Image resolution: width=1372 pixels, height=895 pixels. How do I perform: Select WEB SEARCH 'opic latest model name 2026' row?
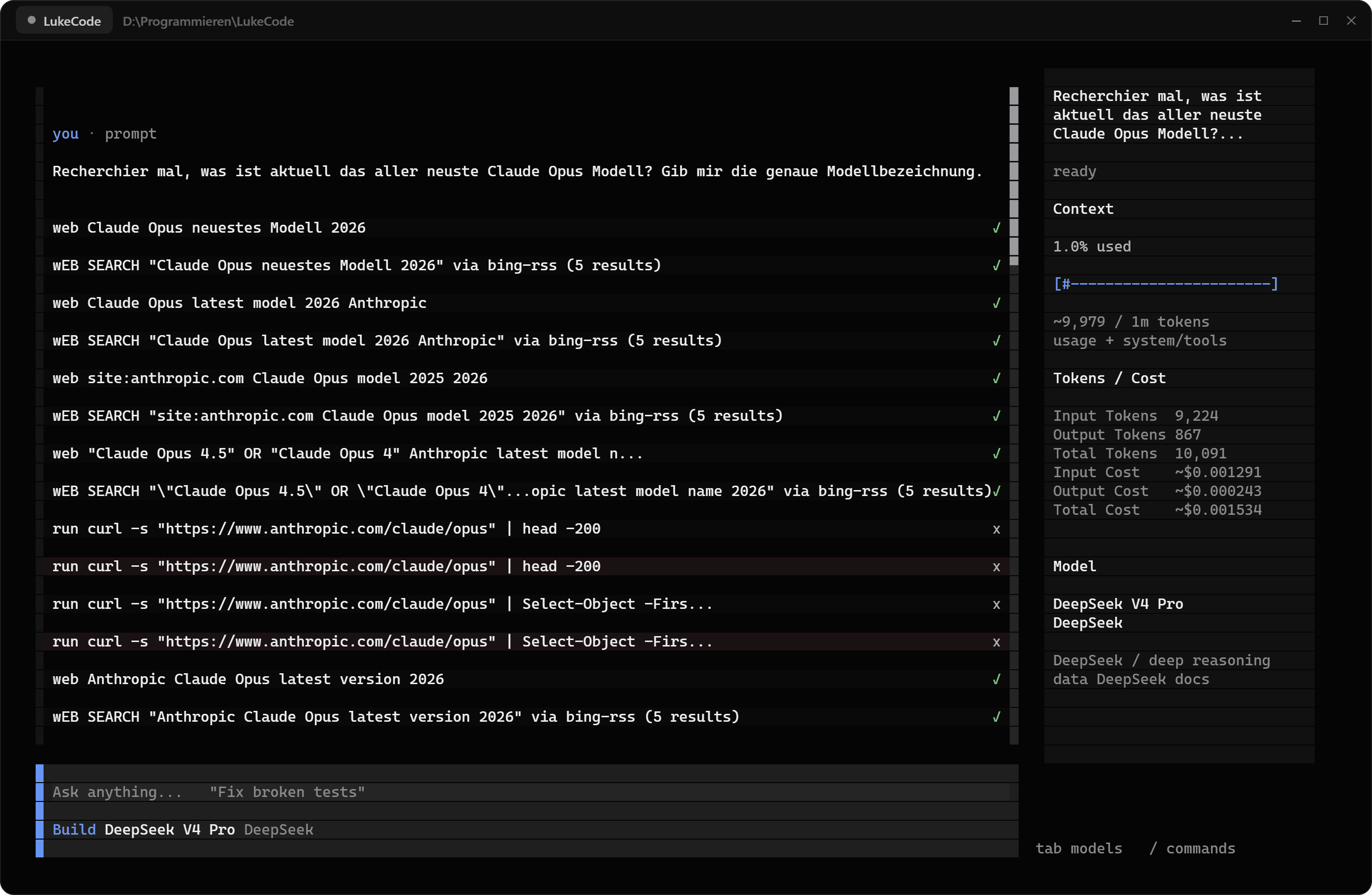(526, 491)
